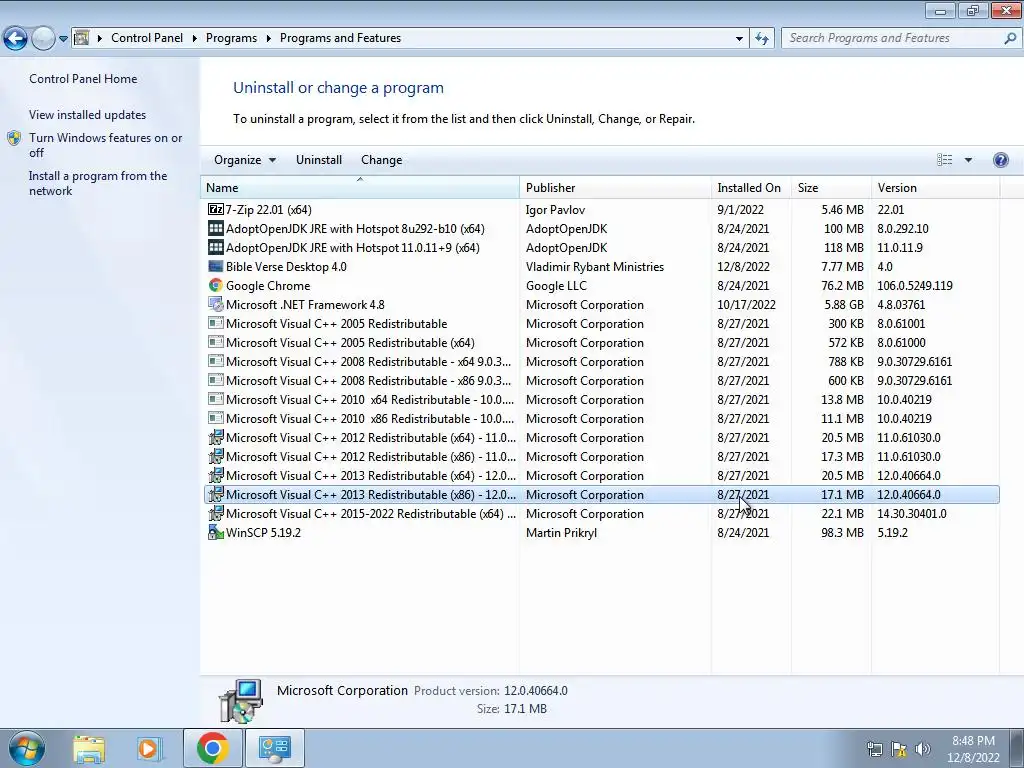Click the Uninstall toolbar button
1024x768 pixels.
pyautogui.click(x=319, y=160)
